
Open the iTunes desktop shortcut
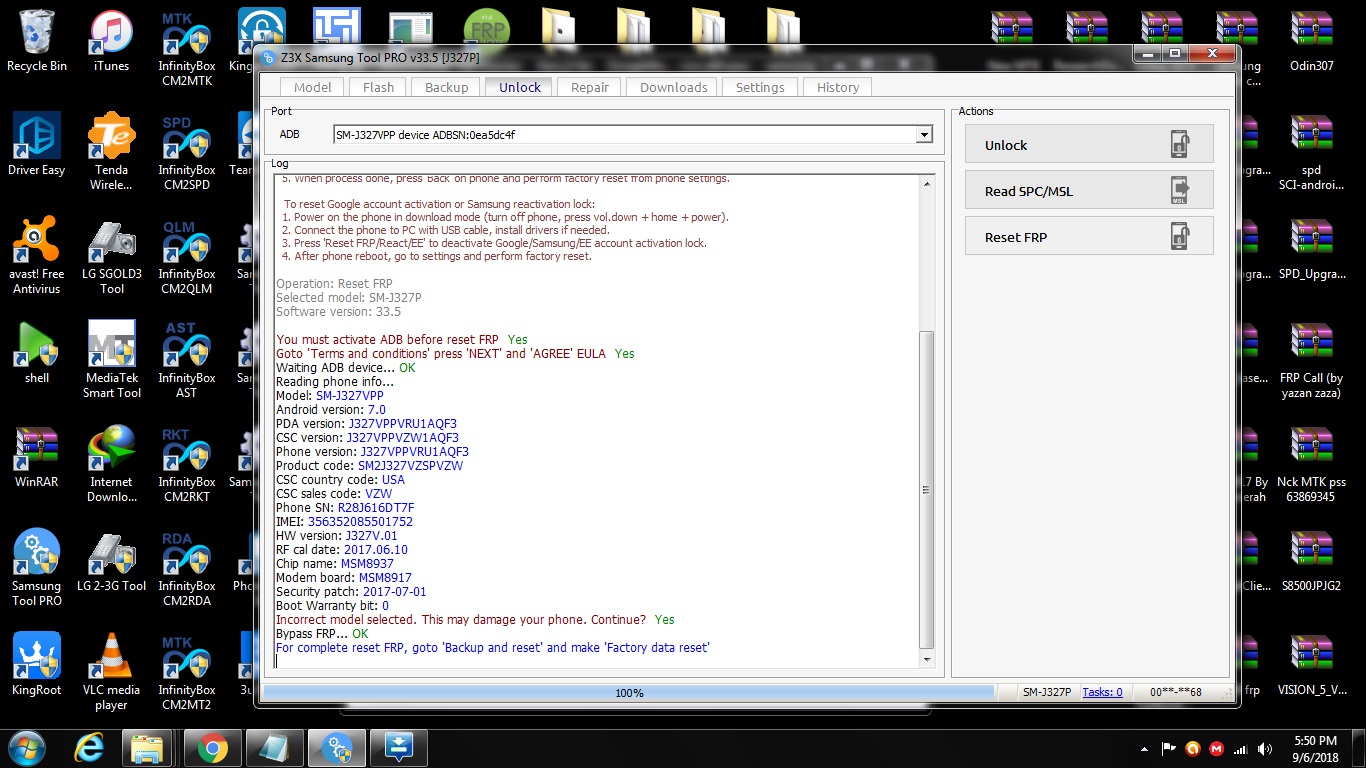[111, 42]
